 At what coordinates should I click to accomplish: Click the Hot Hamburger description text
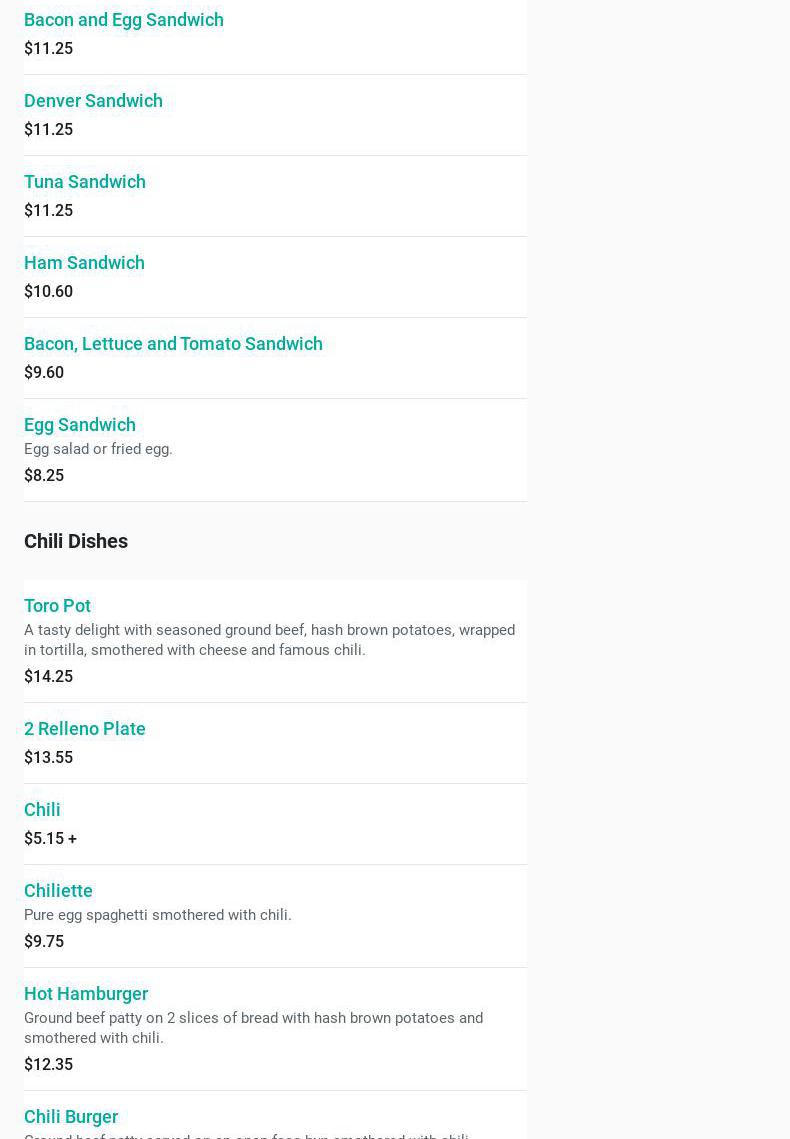pyautogui.click(x=253, y=1028)
